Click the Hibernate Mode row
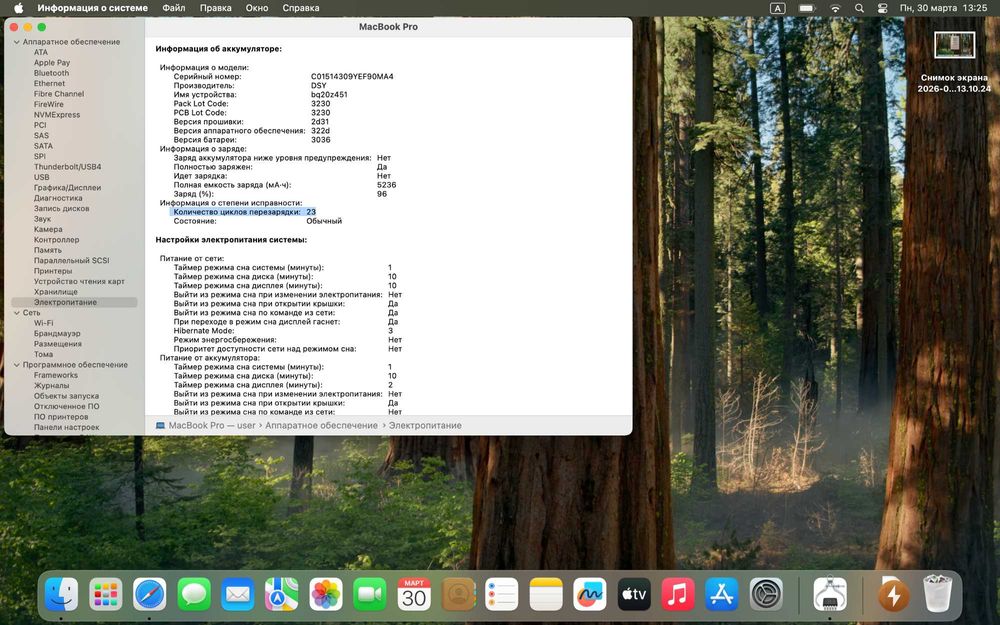The height and width of the screenshot is (625, 1000). click(283, 331)
